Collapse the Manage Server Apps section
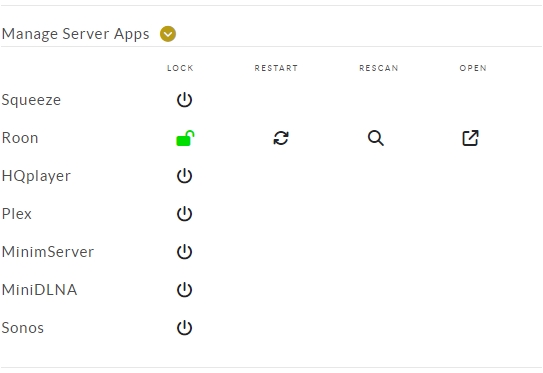This screenshot has height=373, width=543. point(168,34)
